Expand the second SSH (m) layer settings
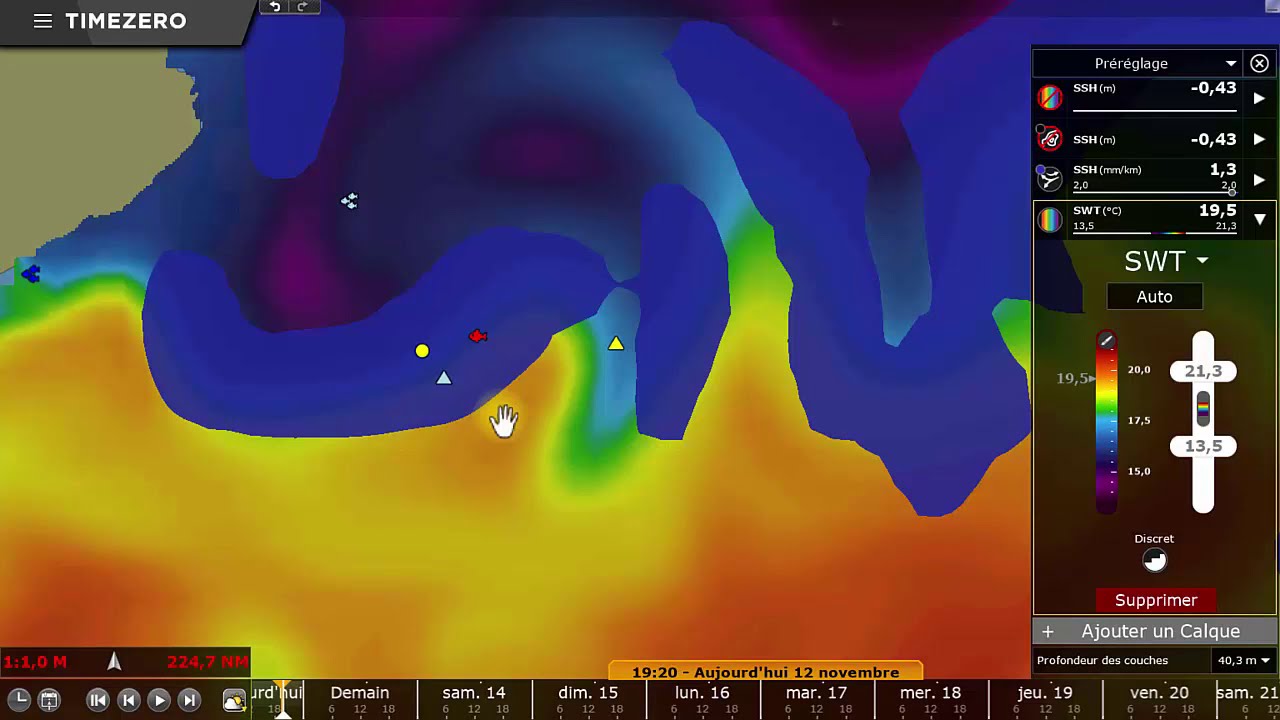Viewport: 1280px width, 720px height. (1259, 139)
